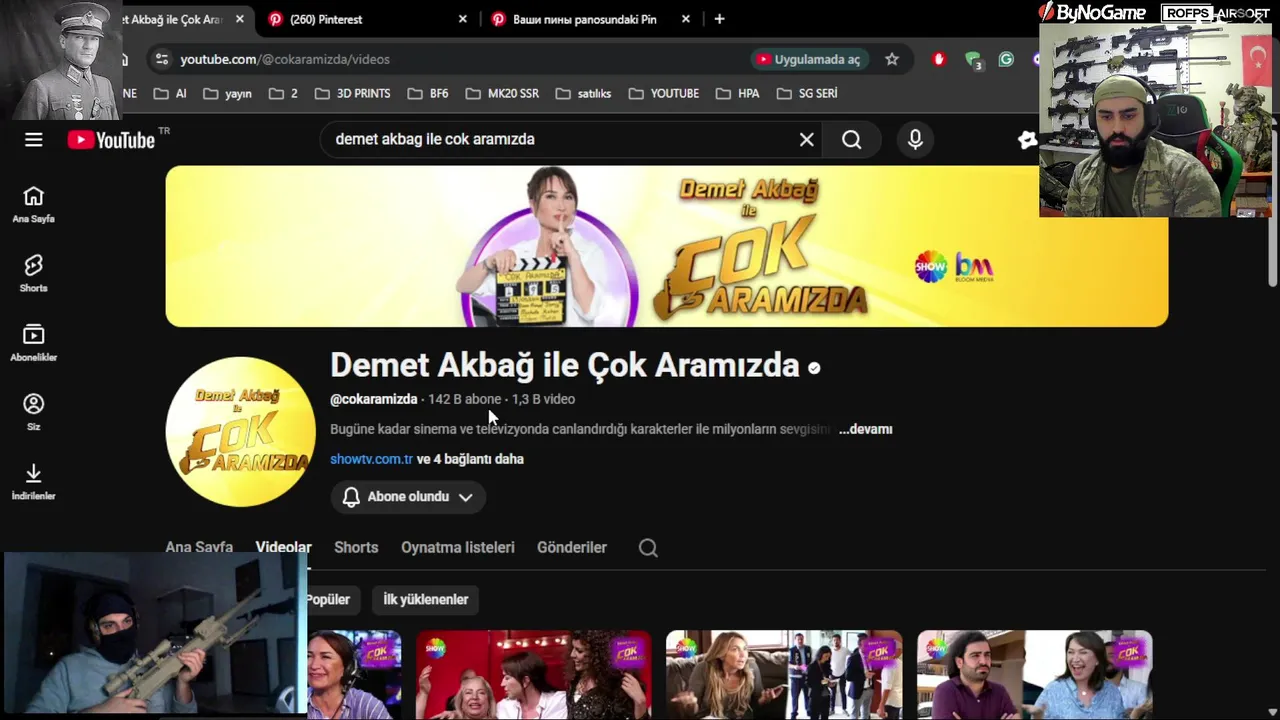Select the Videolar channel tab
Screen dimensions: 1280x720
point(283,547)
